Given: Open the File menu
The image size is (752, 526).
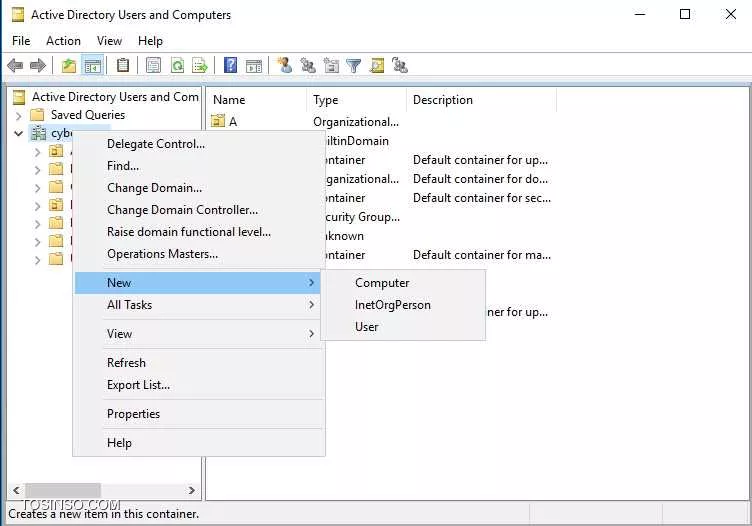Looking at the screenshot, I should coord(21,41).
